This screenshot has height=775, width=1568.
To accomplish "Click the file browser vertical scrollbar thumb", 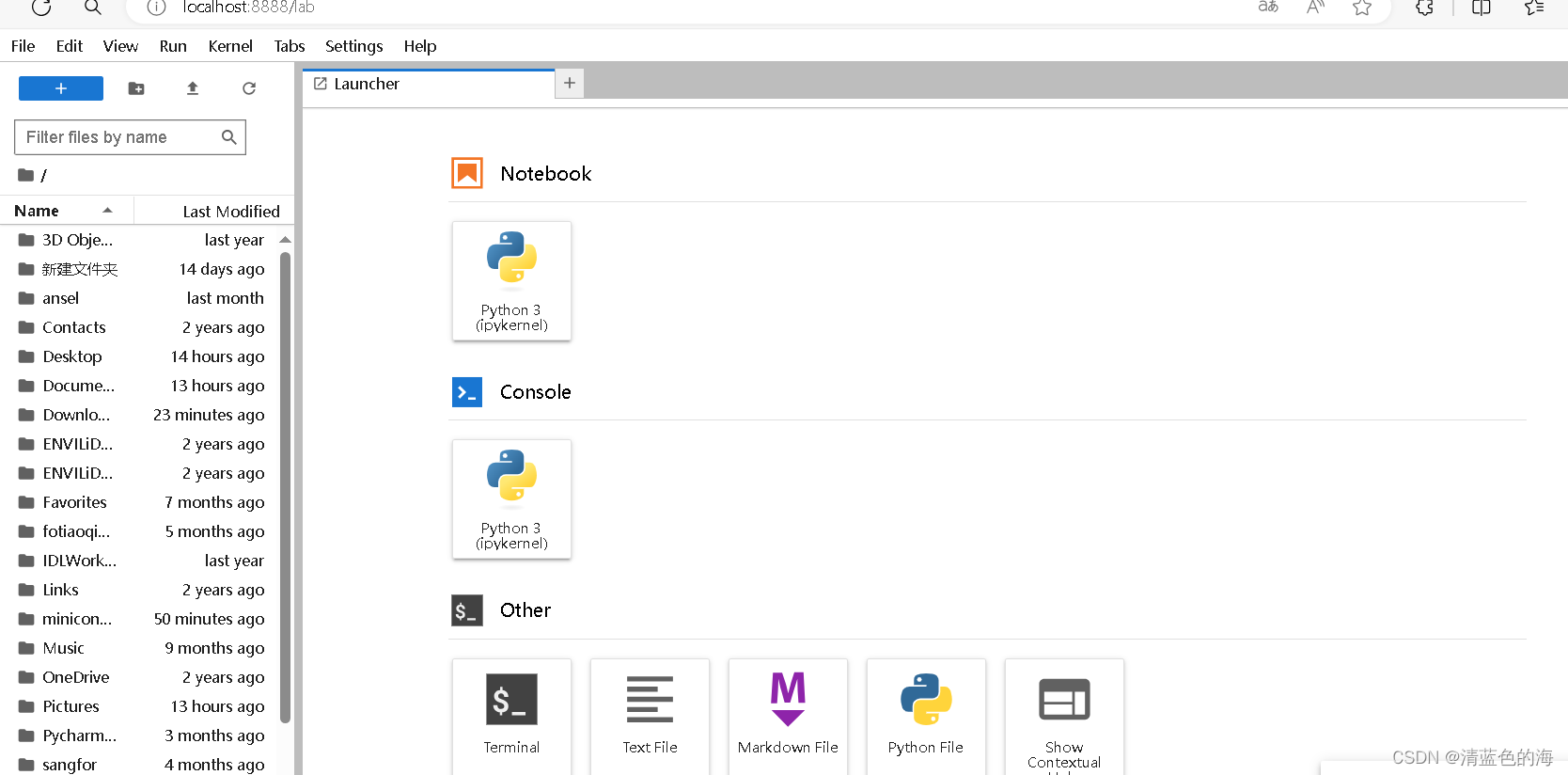I will [285, 487].
